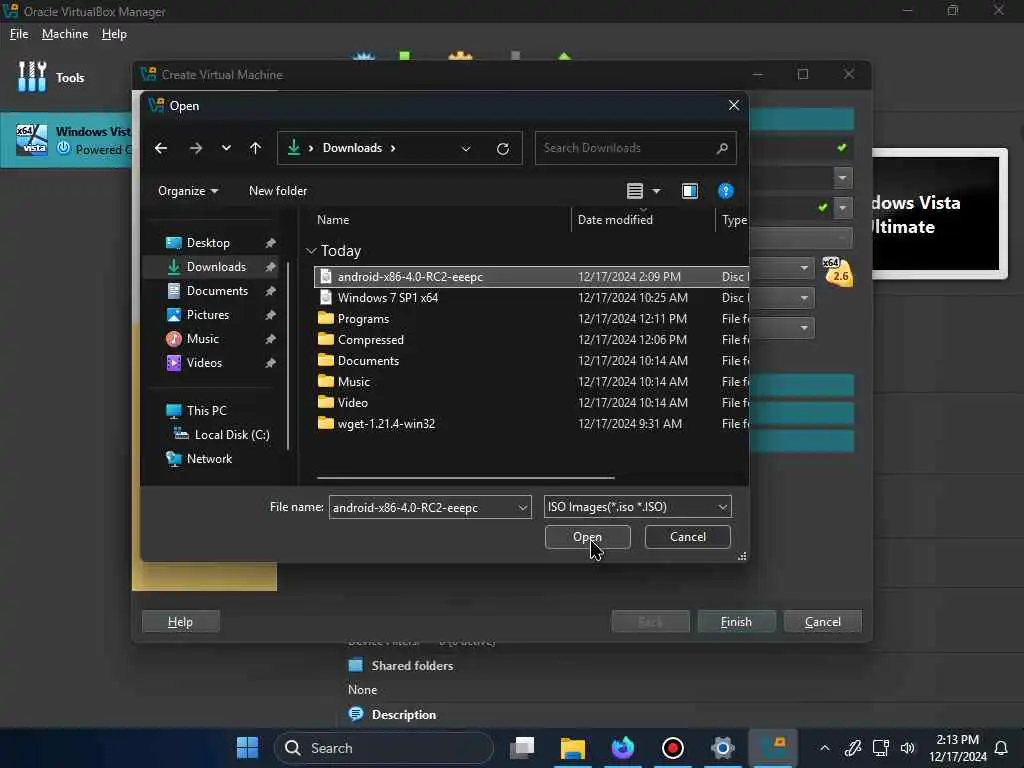Viewport: 1024px width, 768px height.
Task: Click Cancel in Create Virtual Machine wizard
Action: 822,622
